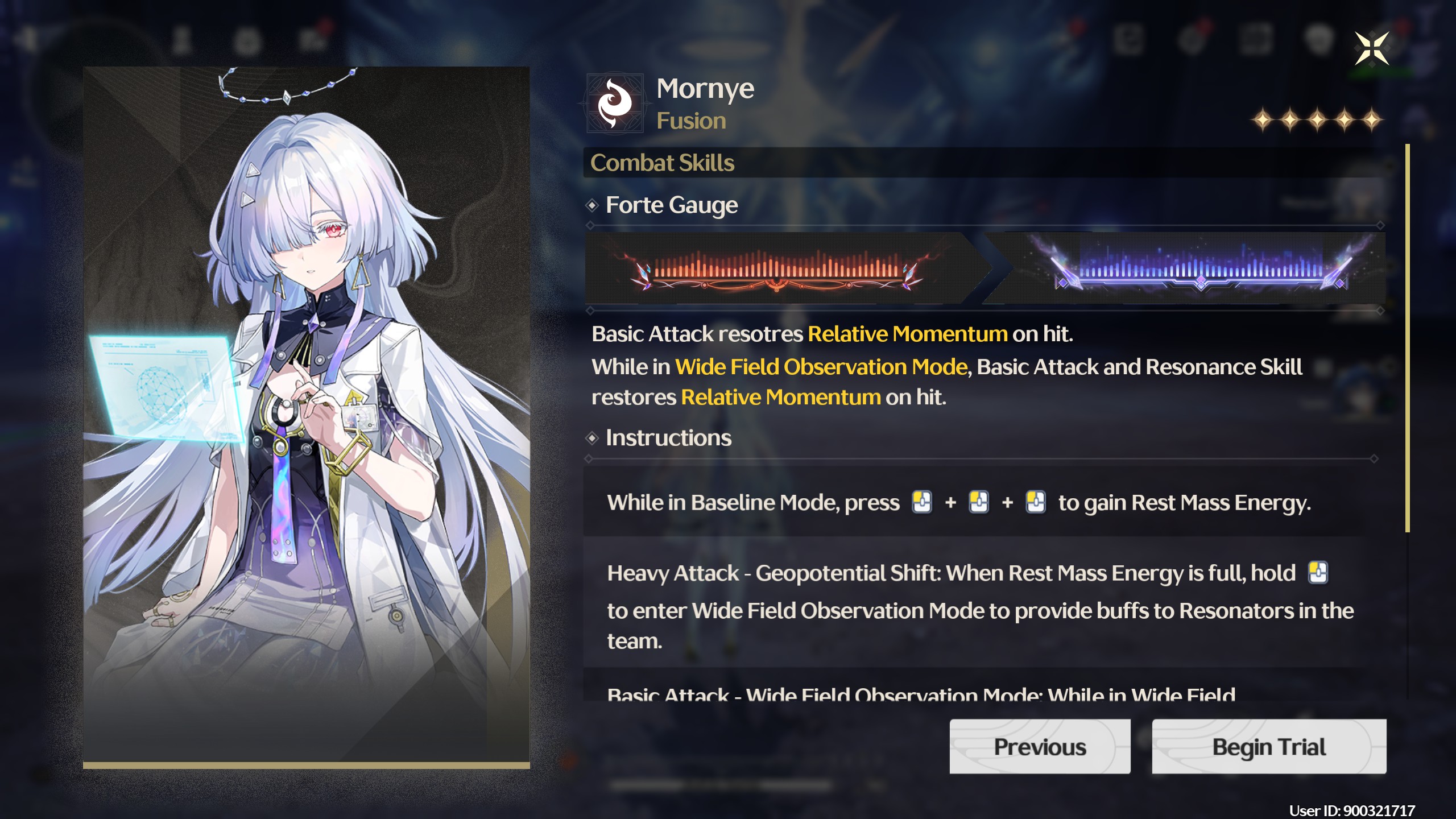Go back with the Previous button
The height and width of the screenshot is (819, 1456).
(1040, 747)
